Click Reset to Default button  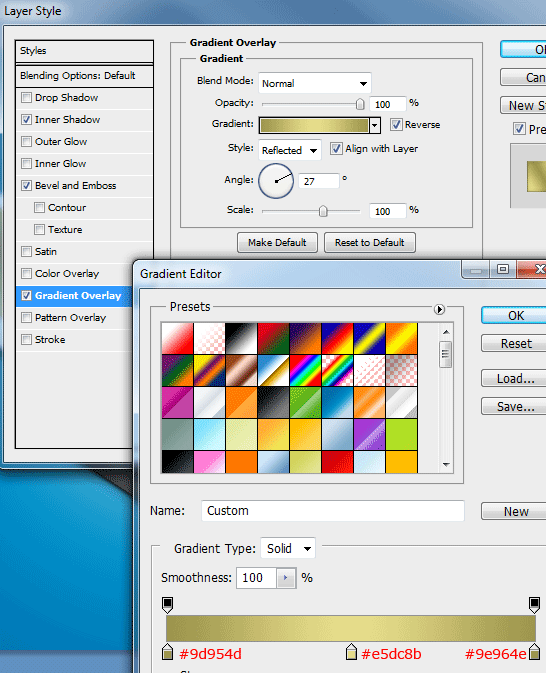pos(370,243)
